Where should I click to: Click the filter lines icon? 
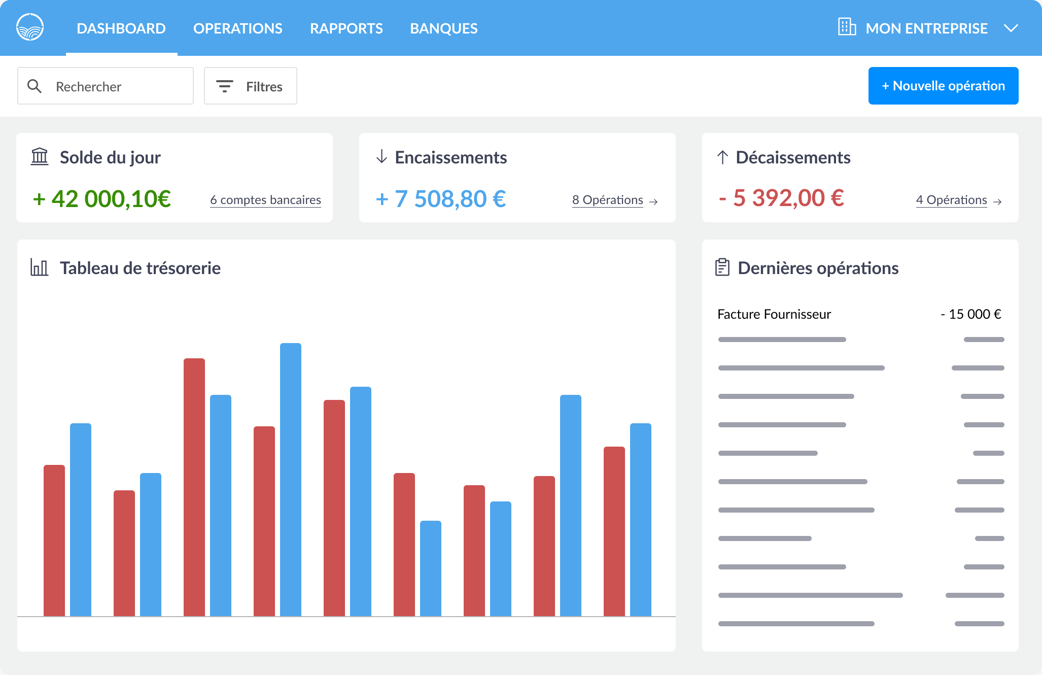coord(225,86)
